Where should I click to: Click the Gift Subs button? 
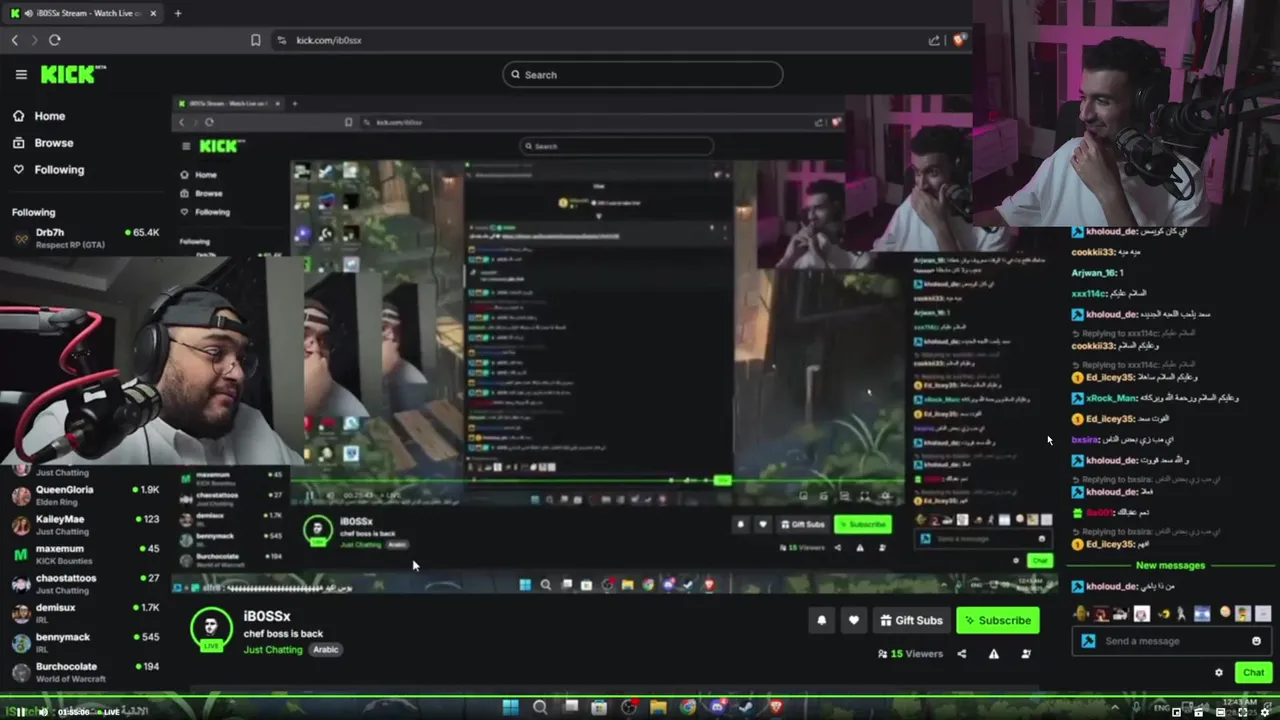pyautogui.click(x=910, y=620)
